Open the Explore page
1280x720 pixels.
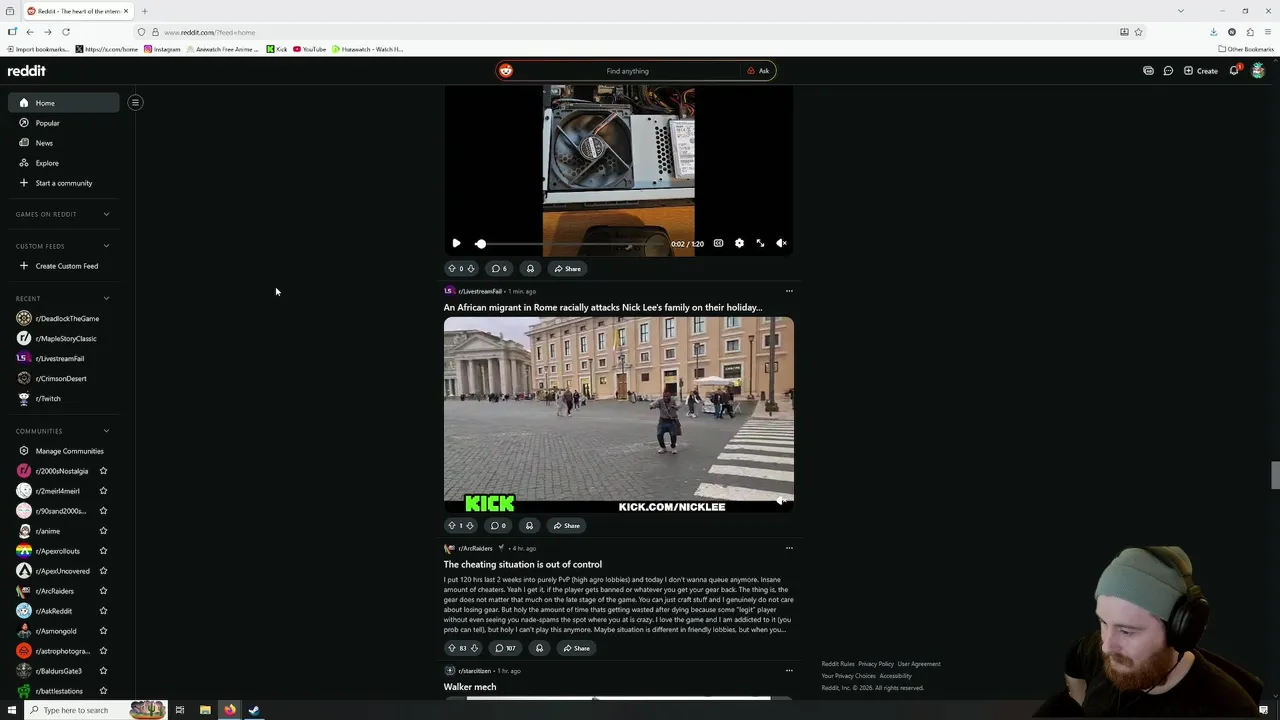(64, 163)
